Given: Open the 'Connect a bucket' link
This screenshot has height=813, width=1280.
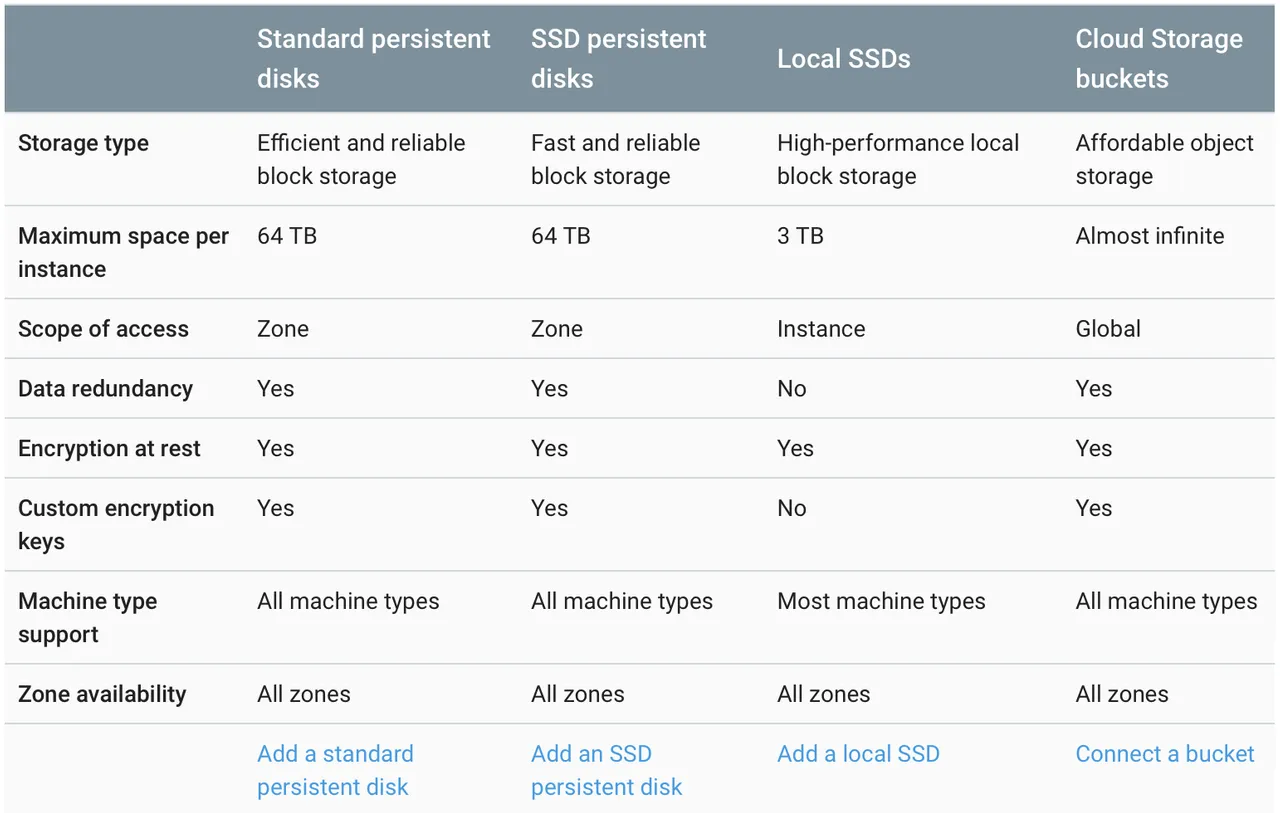Looking at the screenshot, I should pyautogui.click(x=1164, y=754).
